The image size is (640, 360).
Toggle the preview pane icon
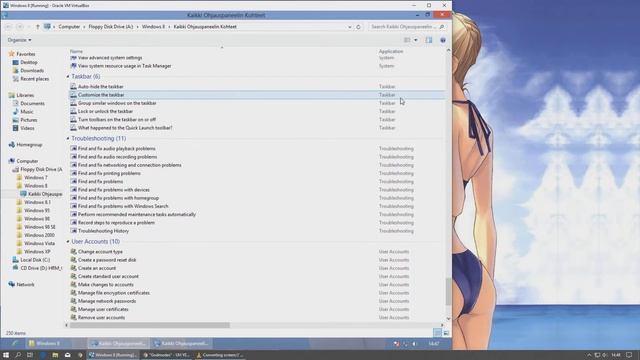[429, 40]
